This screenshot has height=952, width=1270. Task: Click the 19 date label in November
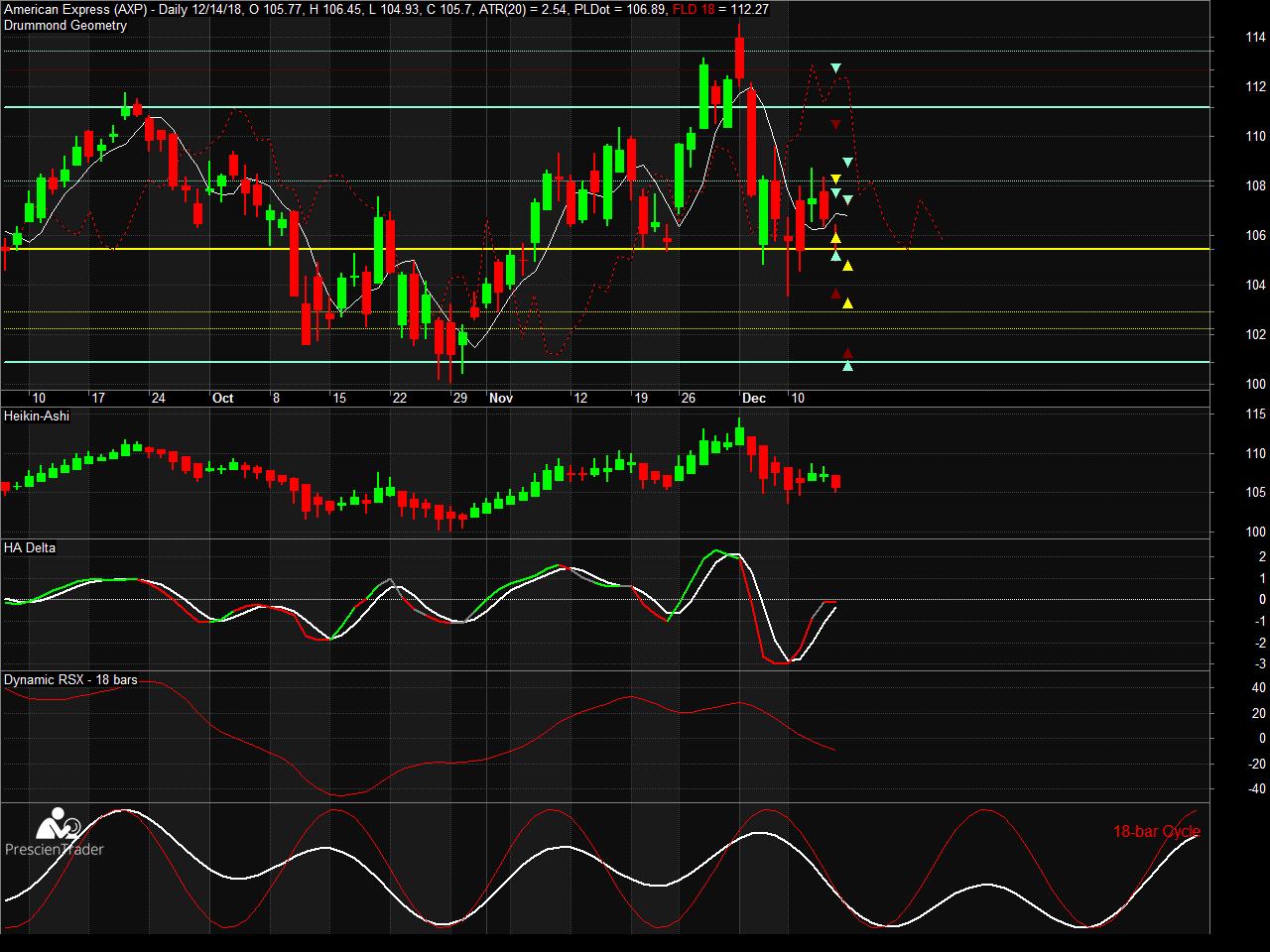click(x=641, y=398)
